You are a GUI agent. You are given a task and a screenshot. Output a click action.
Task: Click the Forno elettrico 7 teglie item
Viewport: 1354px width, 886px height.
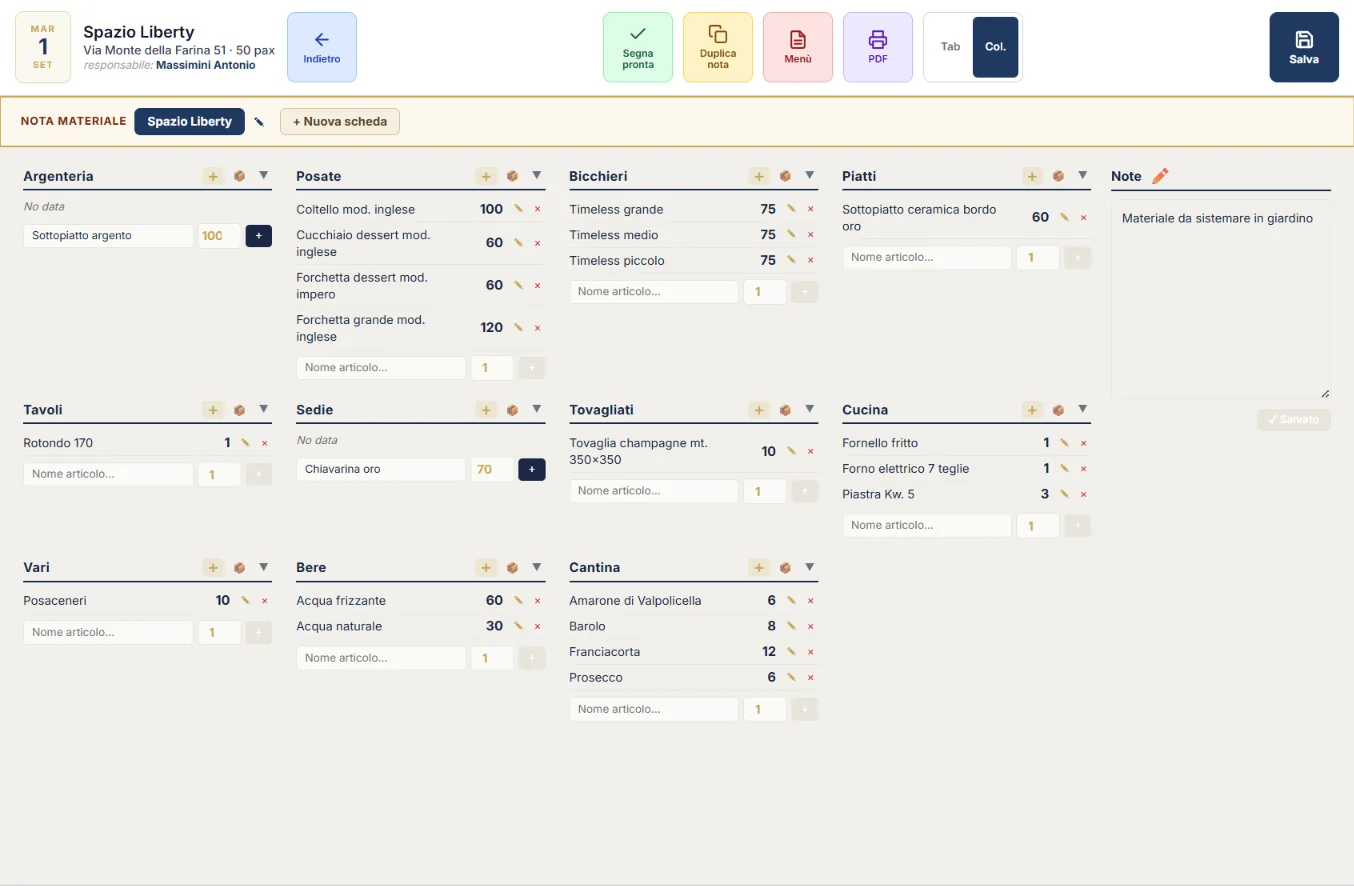tap(906, 469)
